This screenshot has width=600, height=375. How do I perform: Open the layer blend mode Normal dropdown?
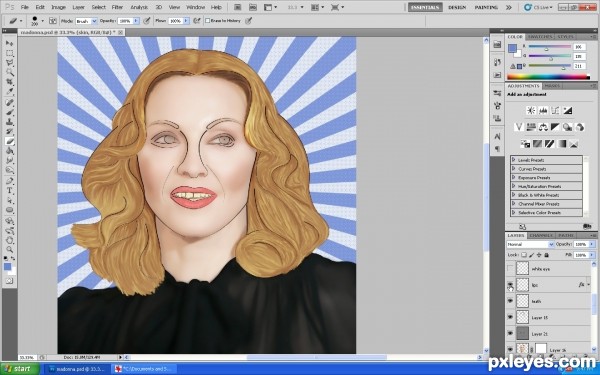pyautogui.click(x=530, y=244)
